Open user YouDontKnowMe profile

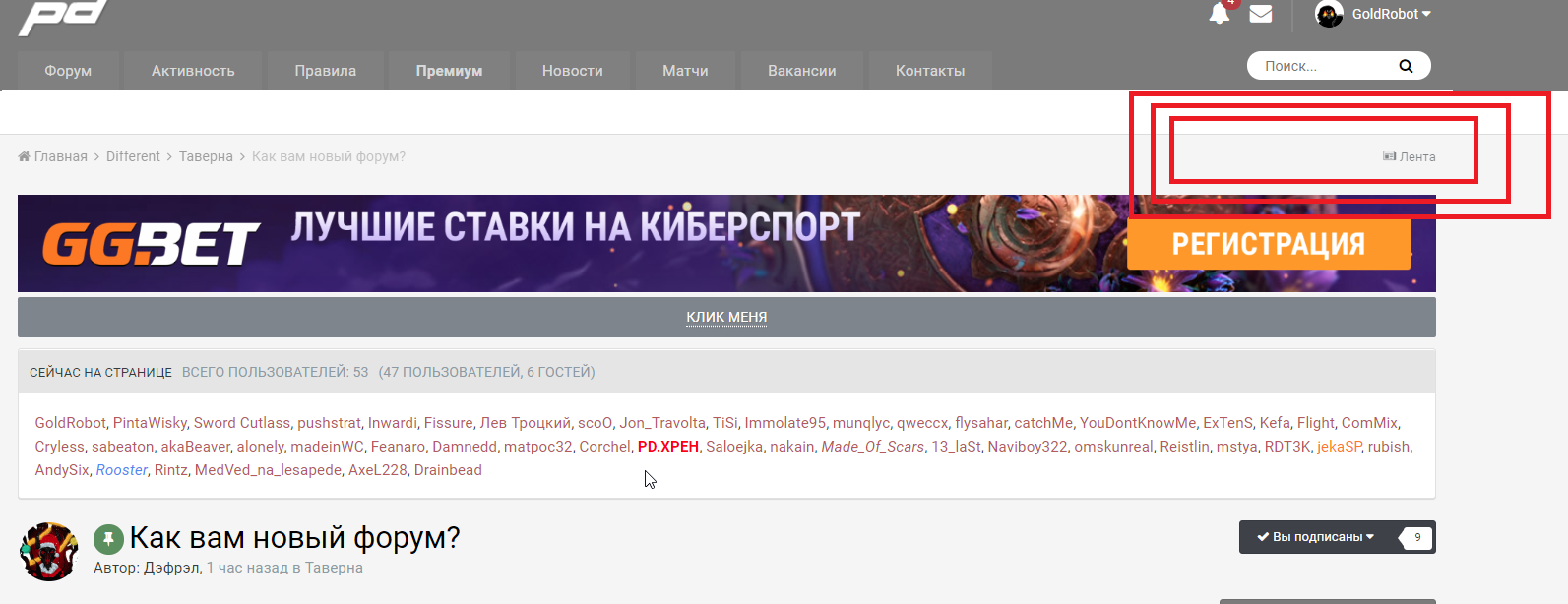[1138, 423]
